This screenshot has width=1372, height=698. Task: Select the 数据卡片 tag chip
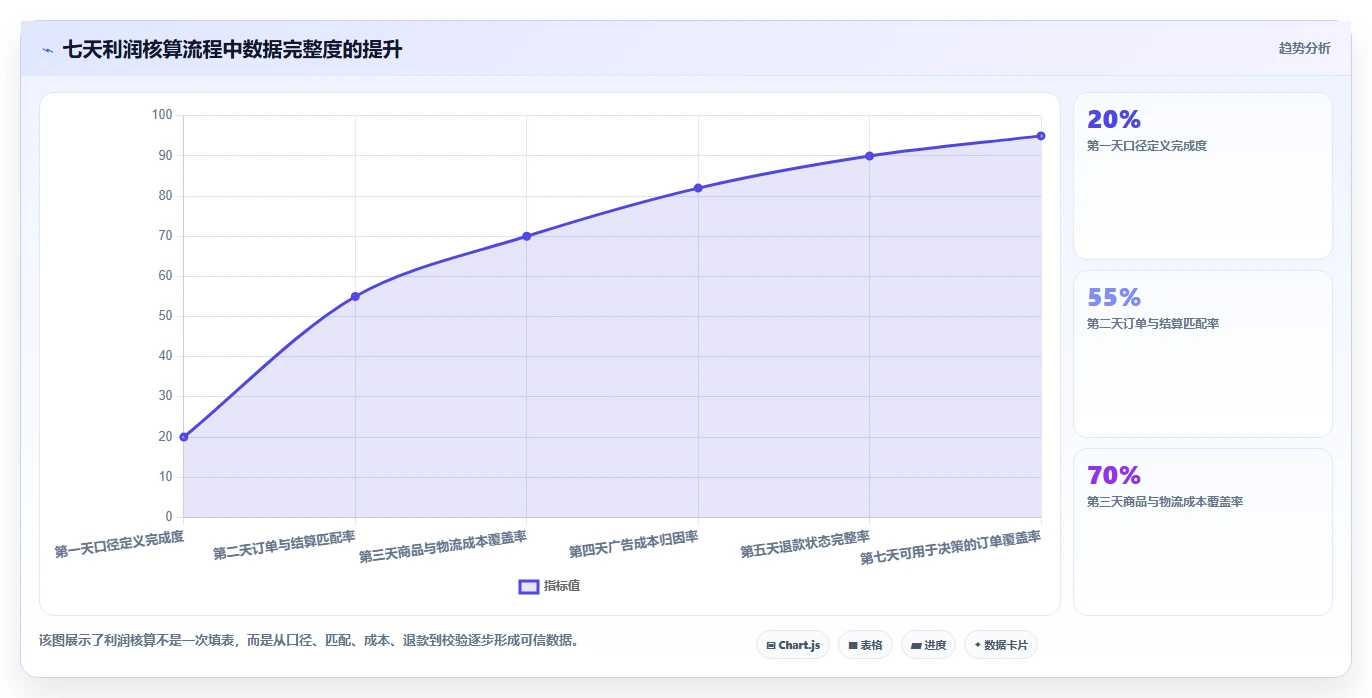click(x=1000, y=645)
